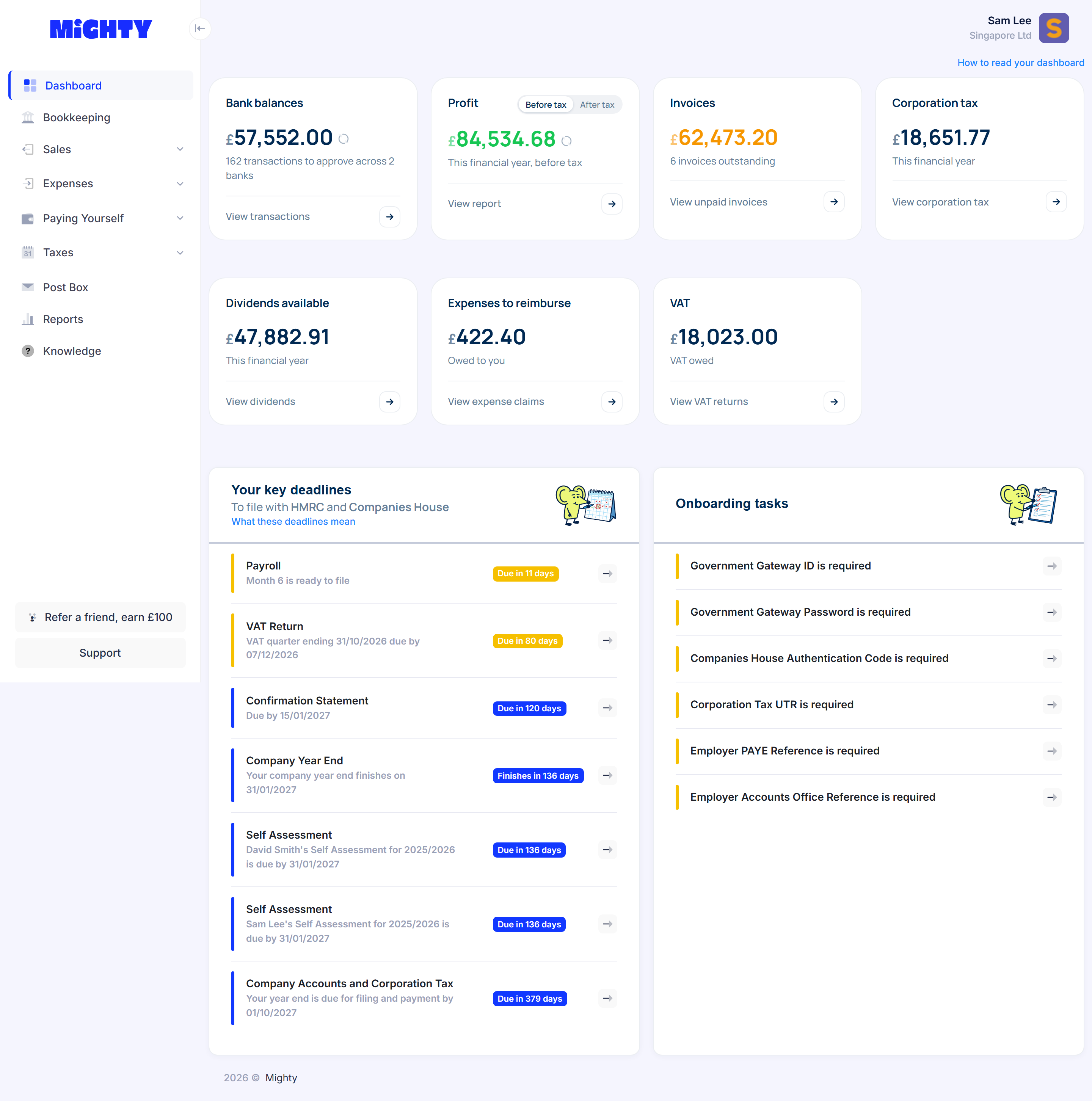The width and height of the screenshot is (1092, 1101).
Task: Expand the Paying Yourself menu chevron
Action: click(180, 218)
